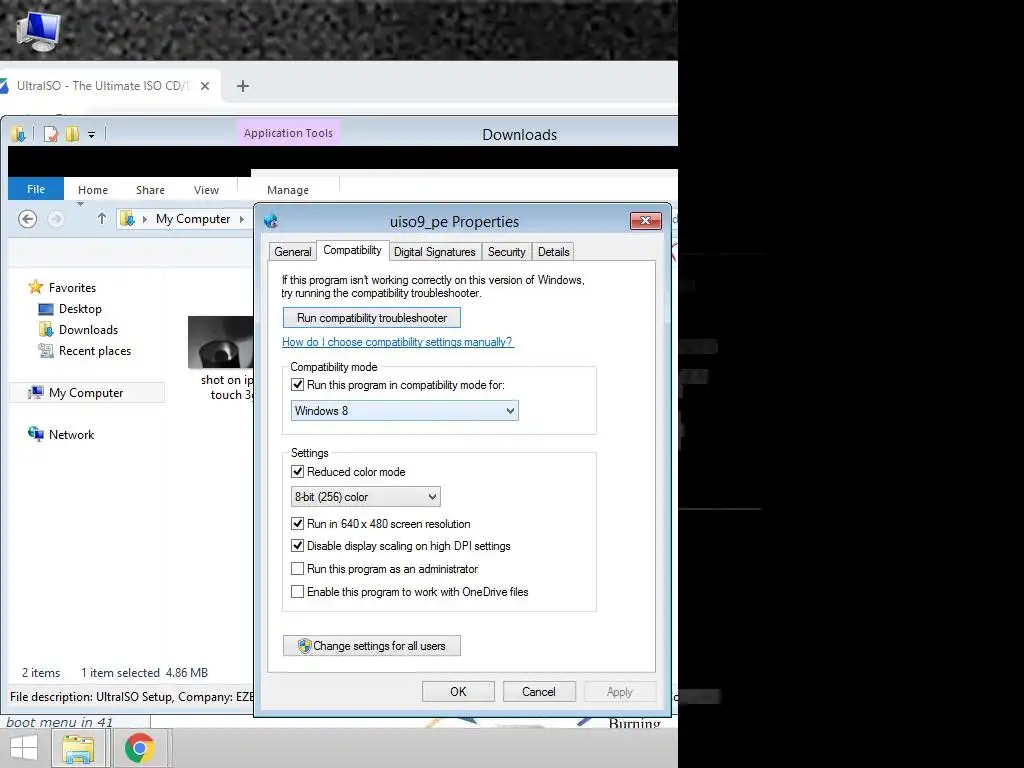Open Desktop under Favorites
Viewport: 1024px width, 768px height.
coord(80,309)
